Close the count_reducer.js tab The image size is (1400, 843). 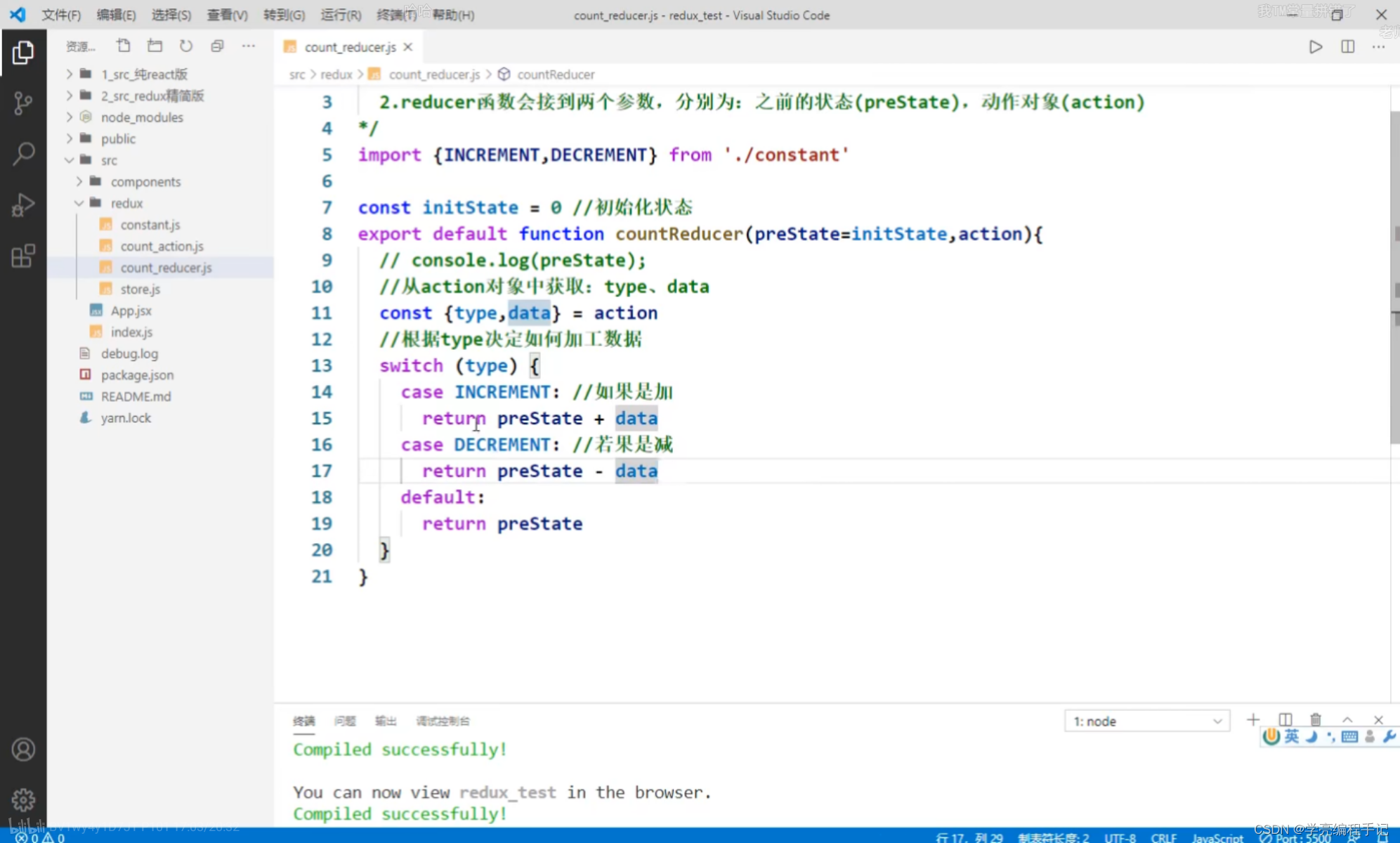tap(408, 47)
